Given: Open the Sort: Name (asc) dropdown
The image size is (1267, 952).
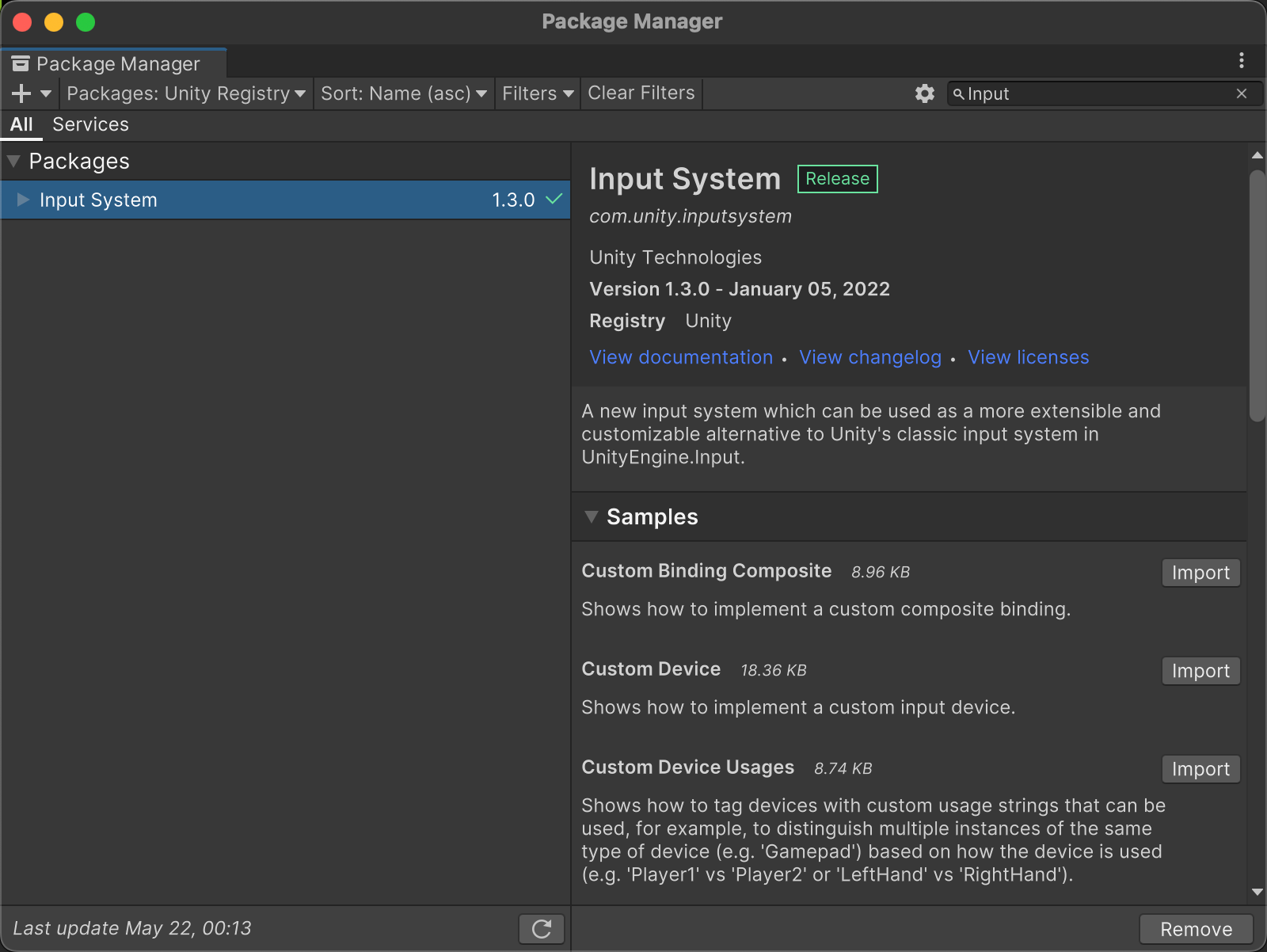Looking at the screenshot, I should click(404, 93).
